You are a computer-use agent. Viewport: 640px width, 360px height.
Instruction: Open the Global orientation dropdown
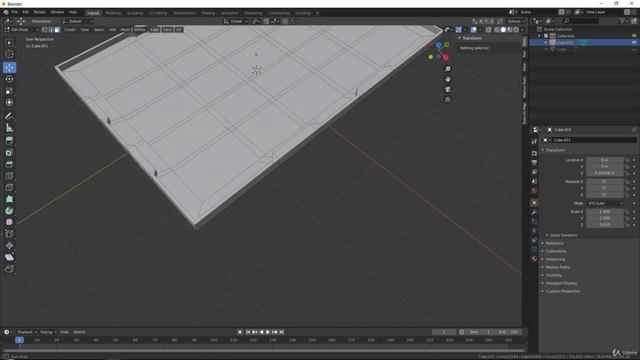pyautogui.click(x=236, y=21)
